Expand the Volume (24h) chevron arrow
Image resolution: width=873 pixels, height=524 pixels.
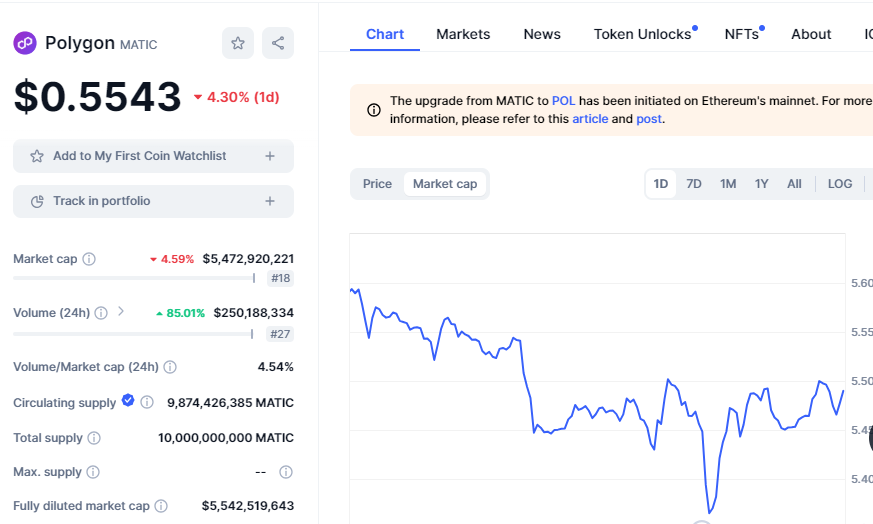click(x=121, y=312)
